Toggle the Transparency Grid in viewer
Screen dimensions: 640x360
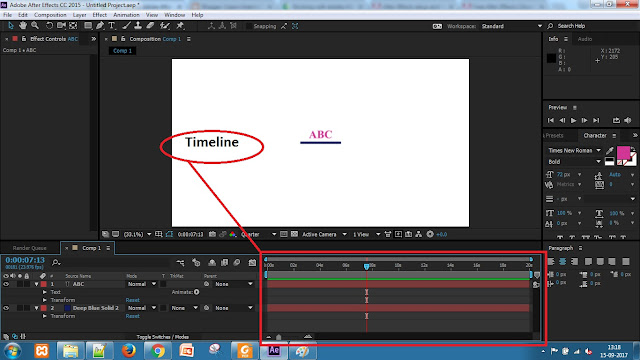(x=294, y=234)
